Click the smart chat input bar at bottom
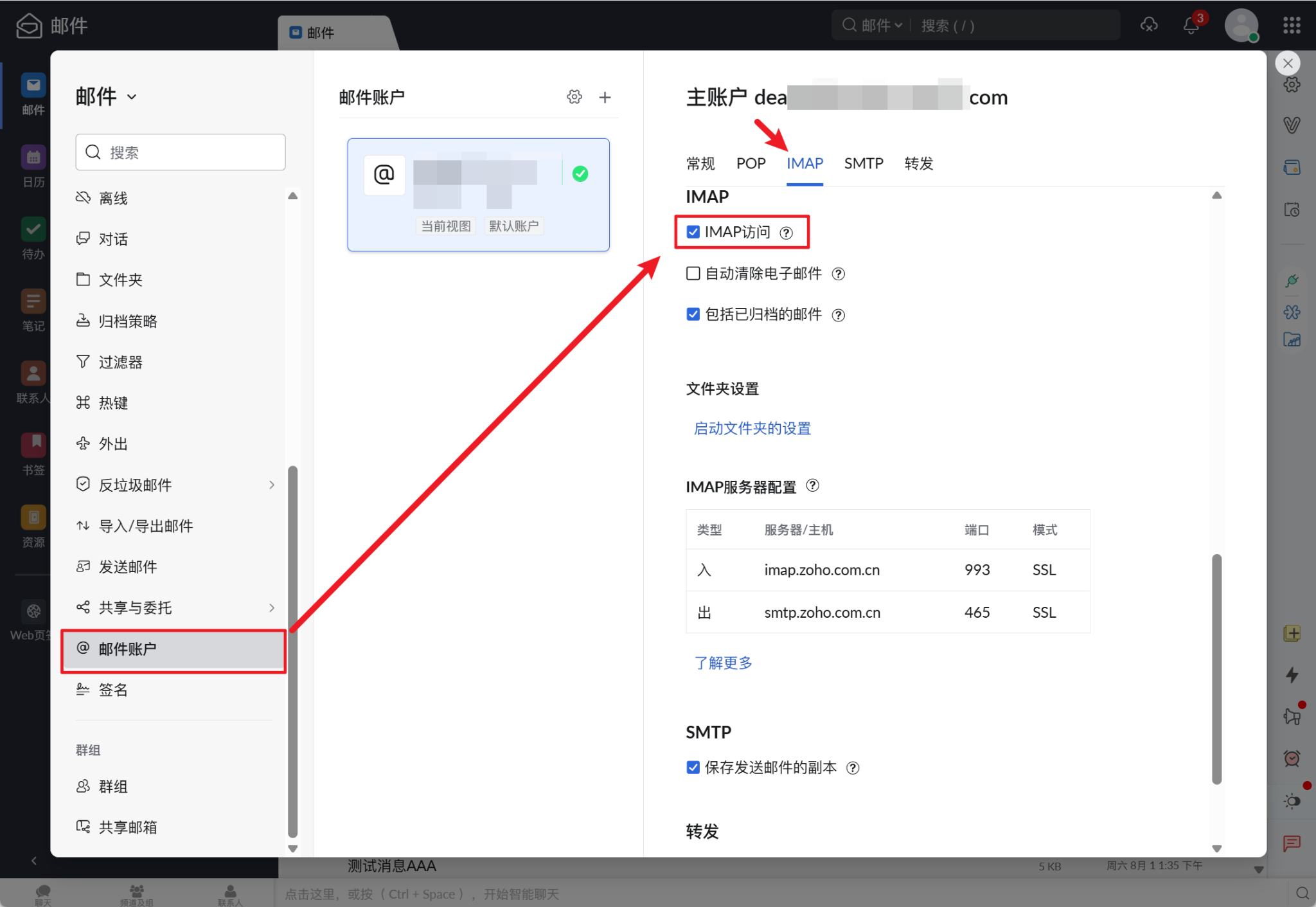The width and height of the screenshot is (1316, 907). tap(781, 894)
